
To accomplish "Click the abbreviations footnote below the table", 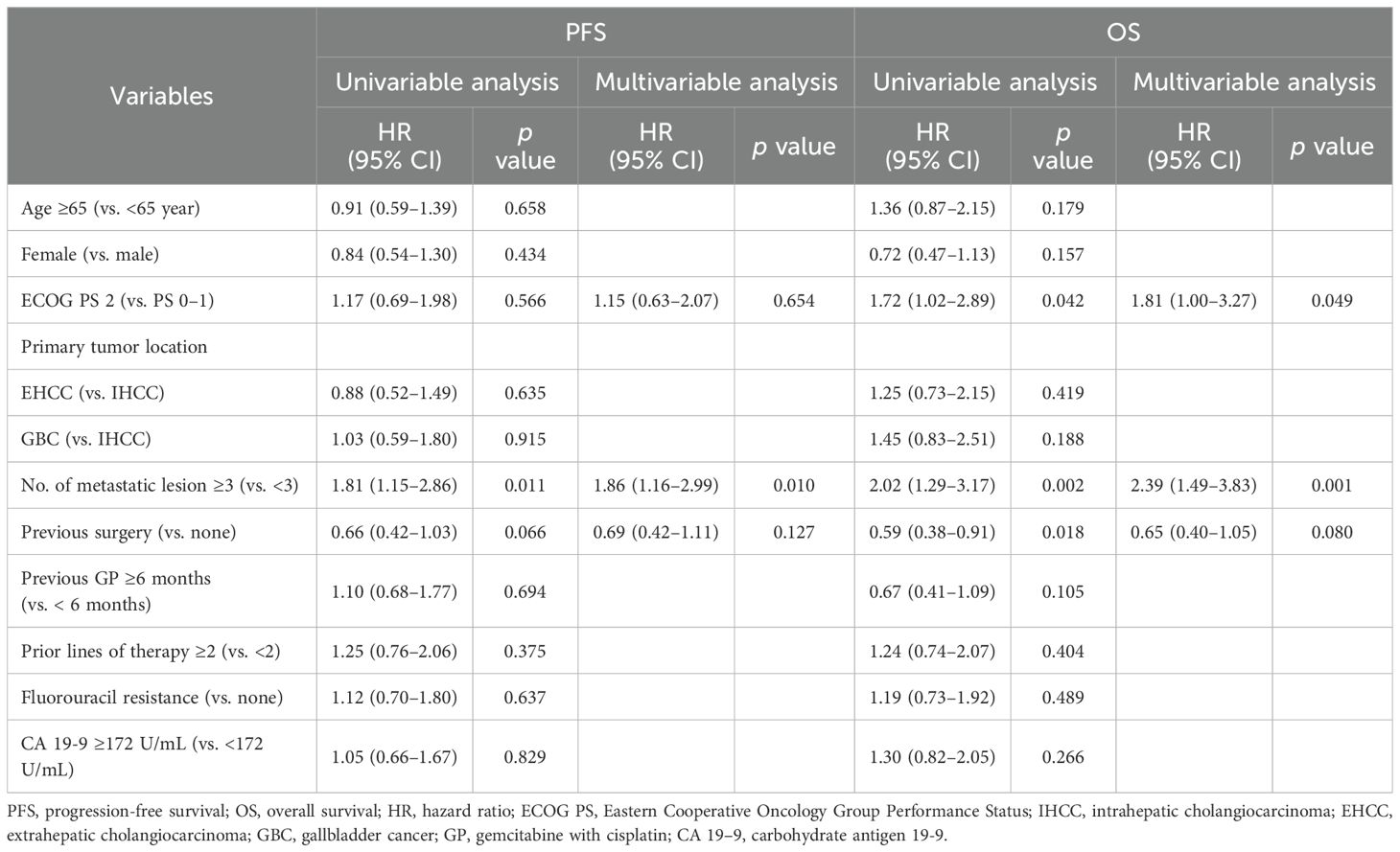I will (x=699, y=823).
